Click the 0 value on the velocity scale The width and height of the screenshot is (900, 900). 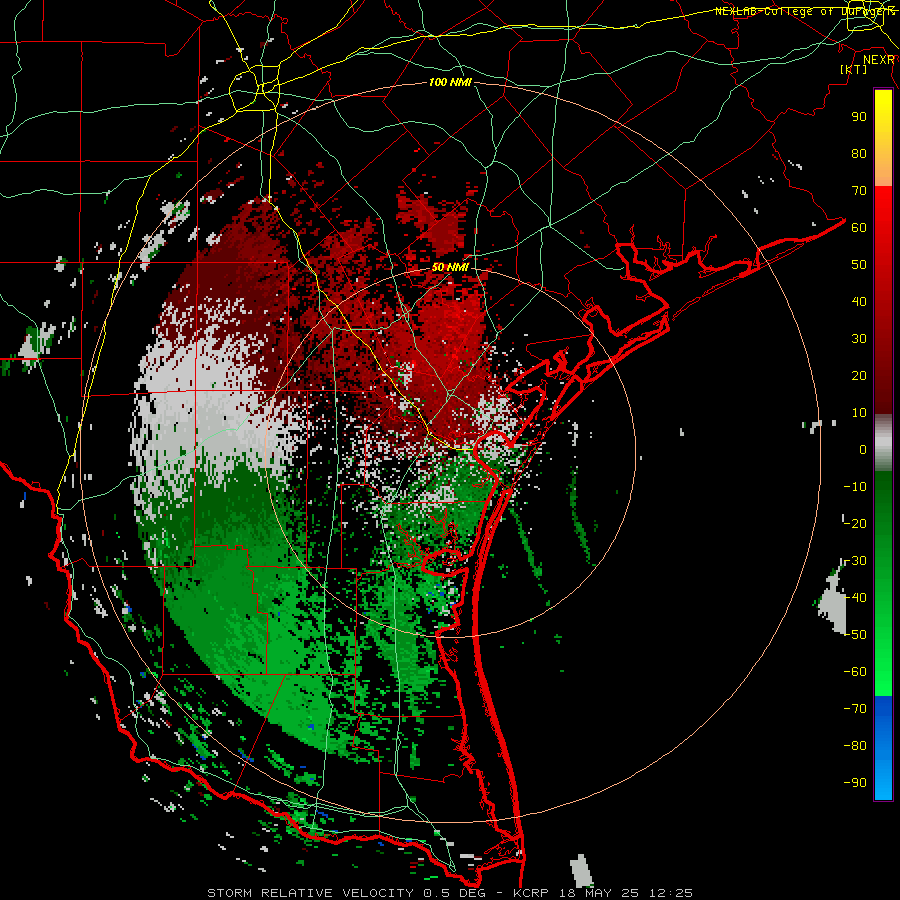[x=863, y=449]
